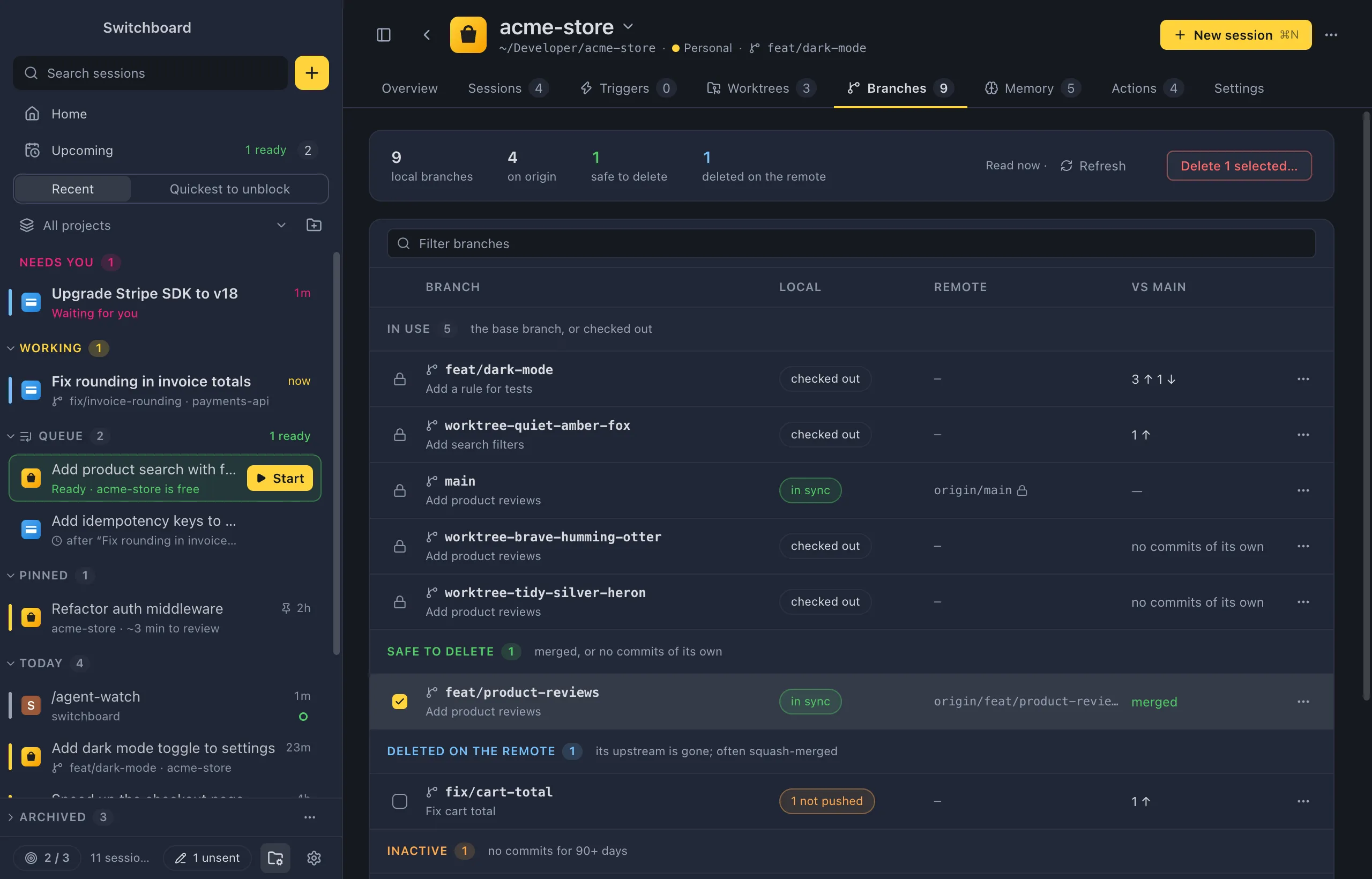Open the worktree-quiet-amber-fox row menu

[1303, 435]
